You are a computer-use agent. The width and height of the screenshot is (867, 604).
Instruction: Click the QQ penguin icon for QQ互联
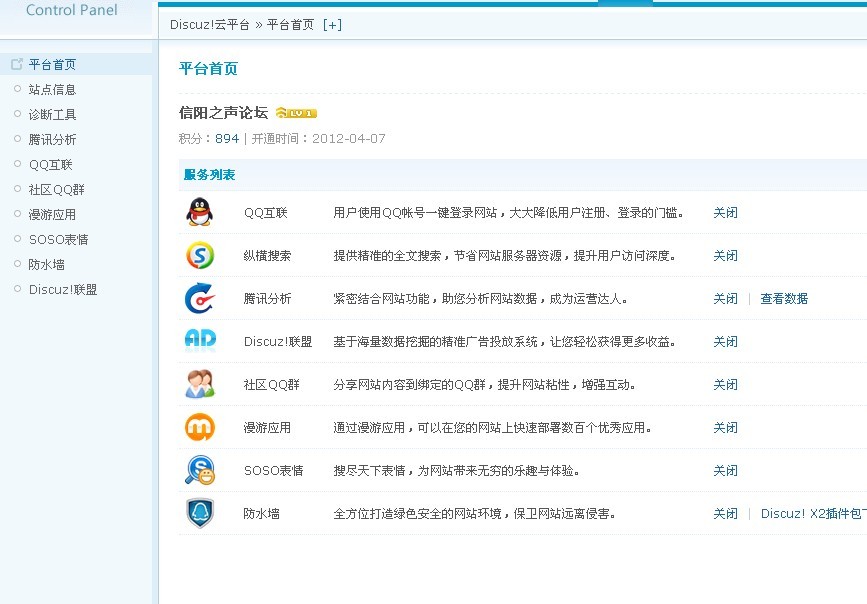point(199,212)
